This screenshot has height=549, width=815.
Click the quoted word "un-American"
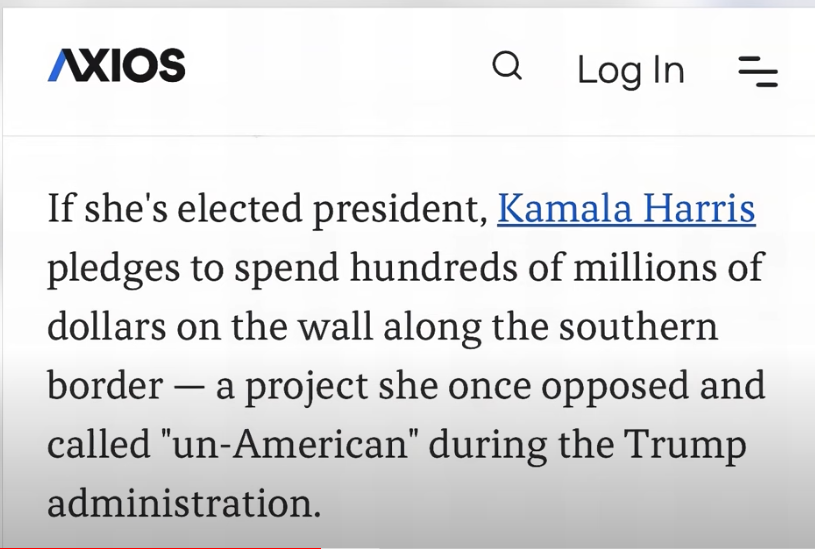pos(288,443)
